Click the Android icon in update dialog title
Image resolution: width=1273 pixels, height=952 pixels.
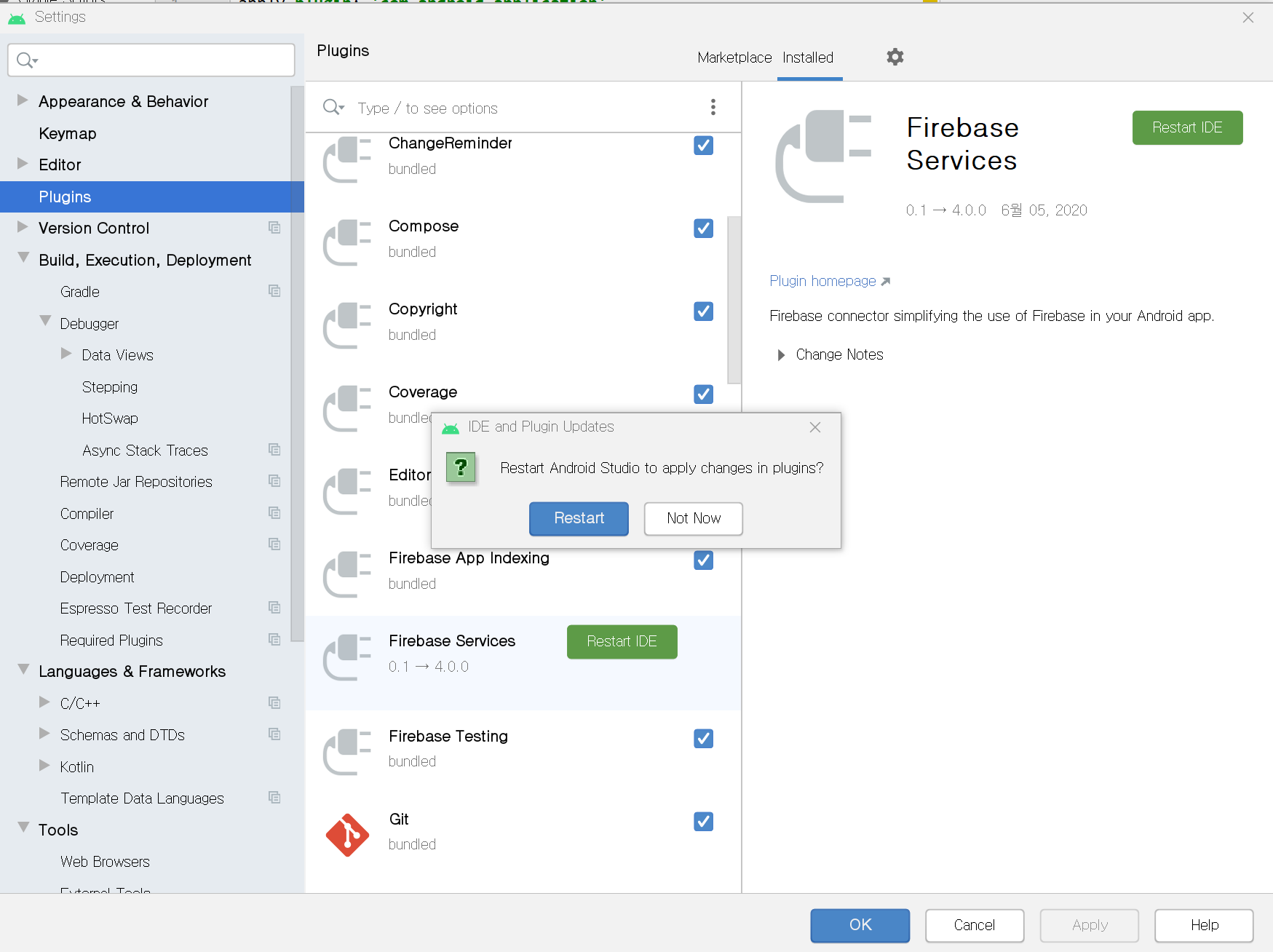[x=451, y=427]
